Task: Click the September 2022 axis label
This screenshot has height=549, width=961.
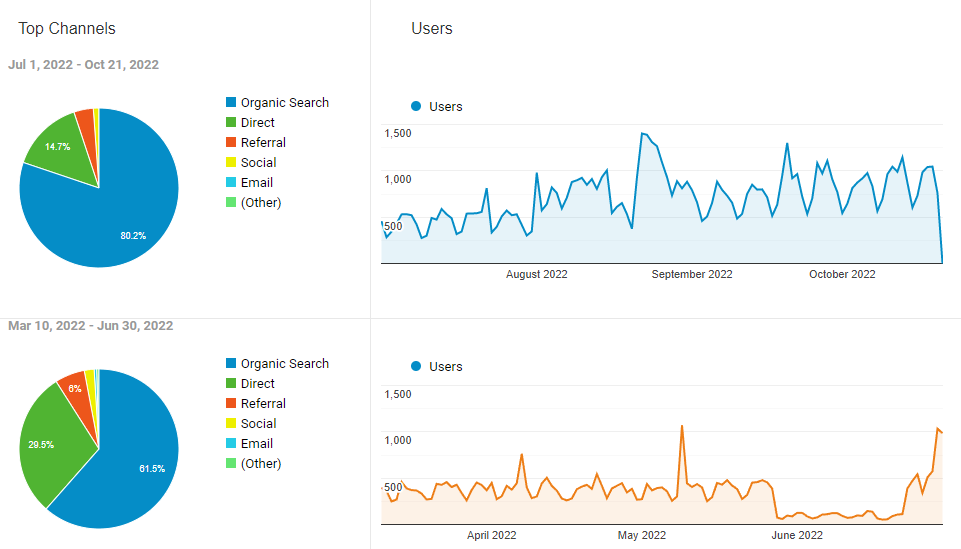Action: pyautogui.click(x=692, y=274)
